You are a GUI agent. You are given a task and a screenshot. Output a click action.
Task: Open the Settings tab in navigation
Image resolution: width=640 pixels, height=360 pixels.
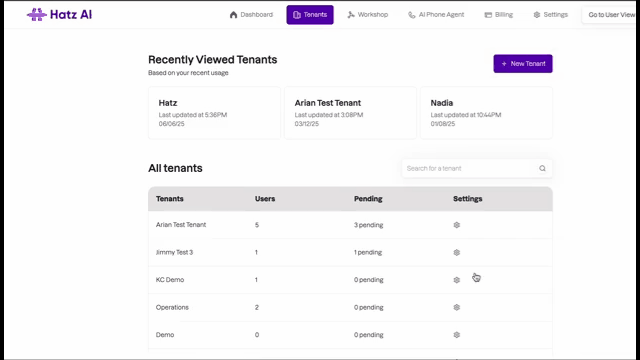point(550,15)
